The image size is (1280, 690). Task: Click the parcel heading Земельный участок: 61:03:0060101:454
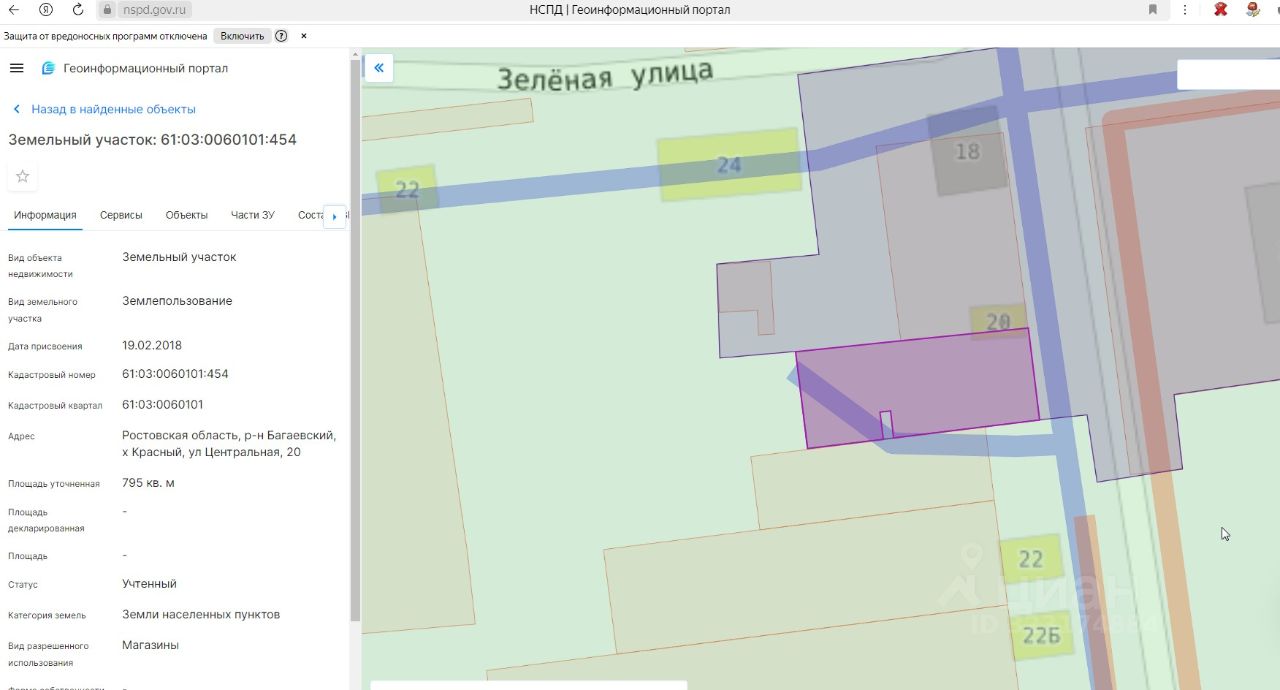[x=152, y=140]
